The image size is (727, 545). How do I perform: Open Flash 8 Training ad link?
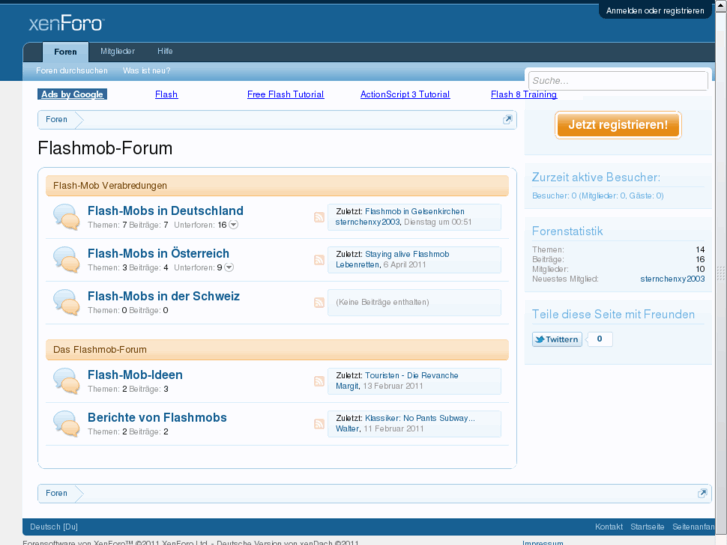[x=524, y=95]
